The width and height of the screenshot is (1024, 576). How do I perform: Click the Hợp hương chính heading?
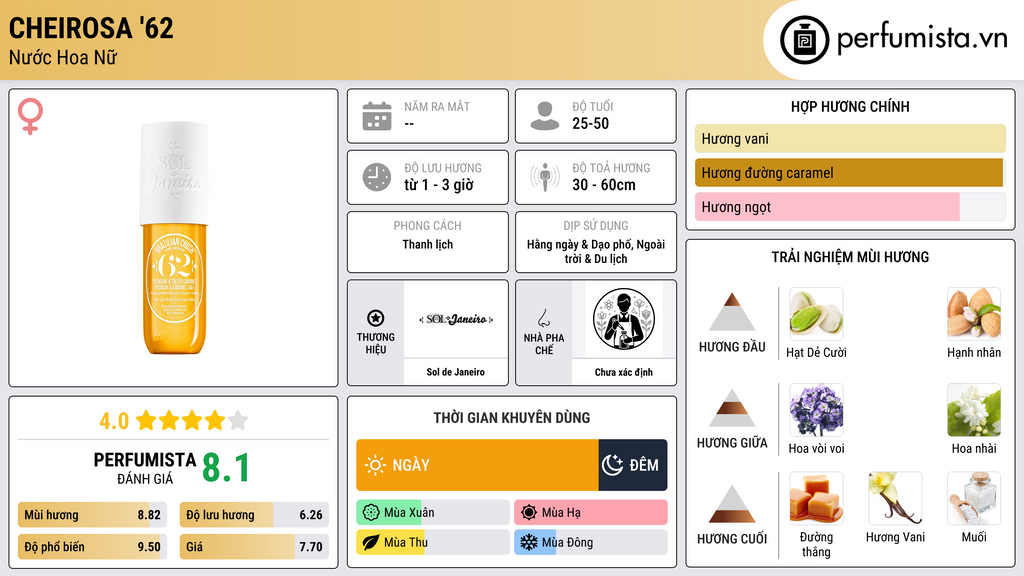pos(850,106)
